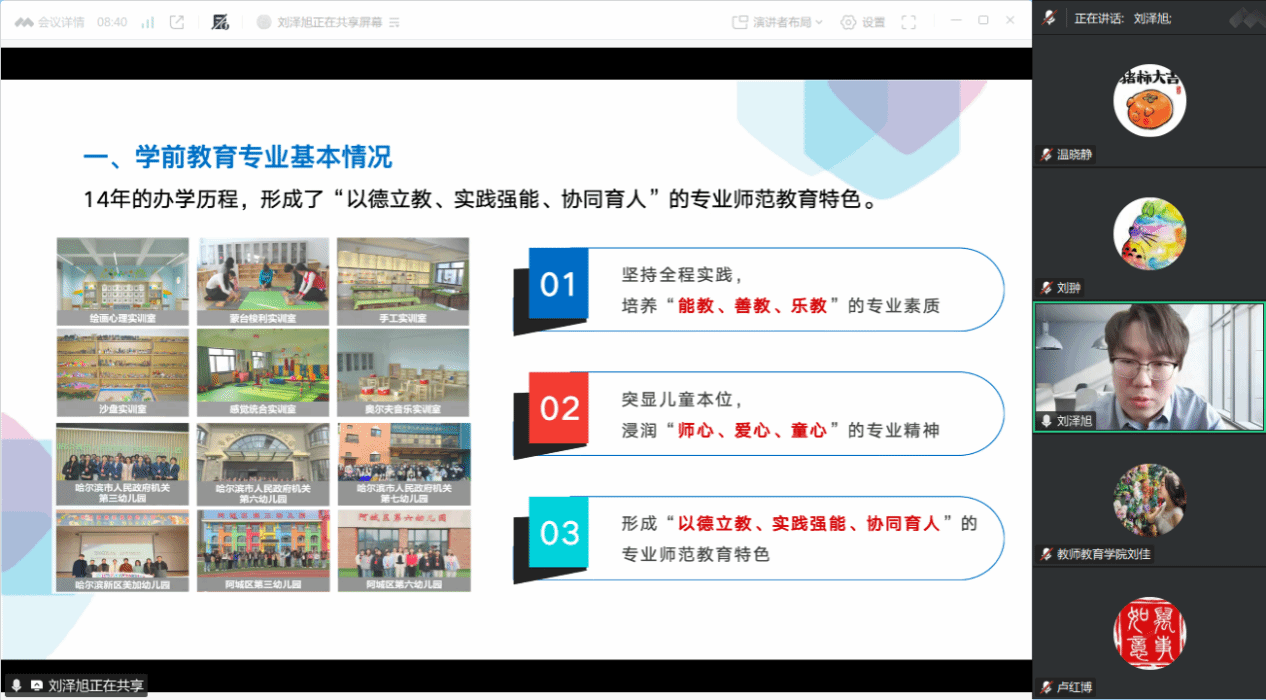Click the 刘泽旭正在共享屏幕 sharing status text

pos(329,22)
